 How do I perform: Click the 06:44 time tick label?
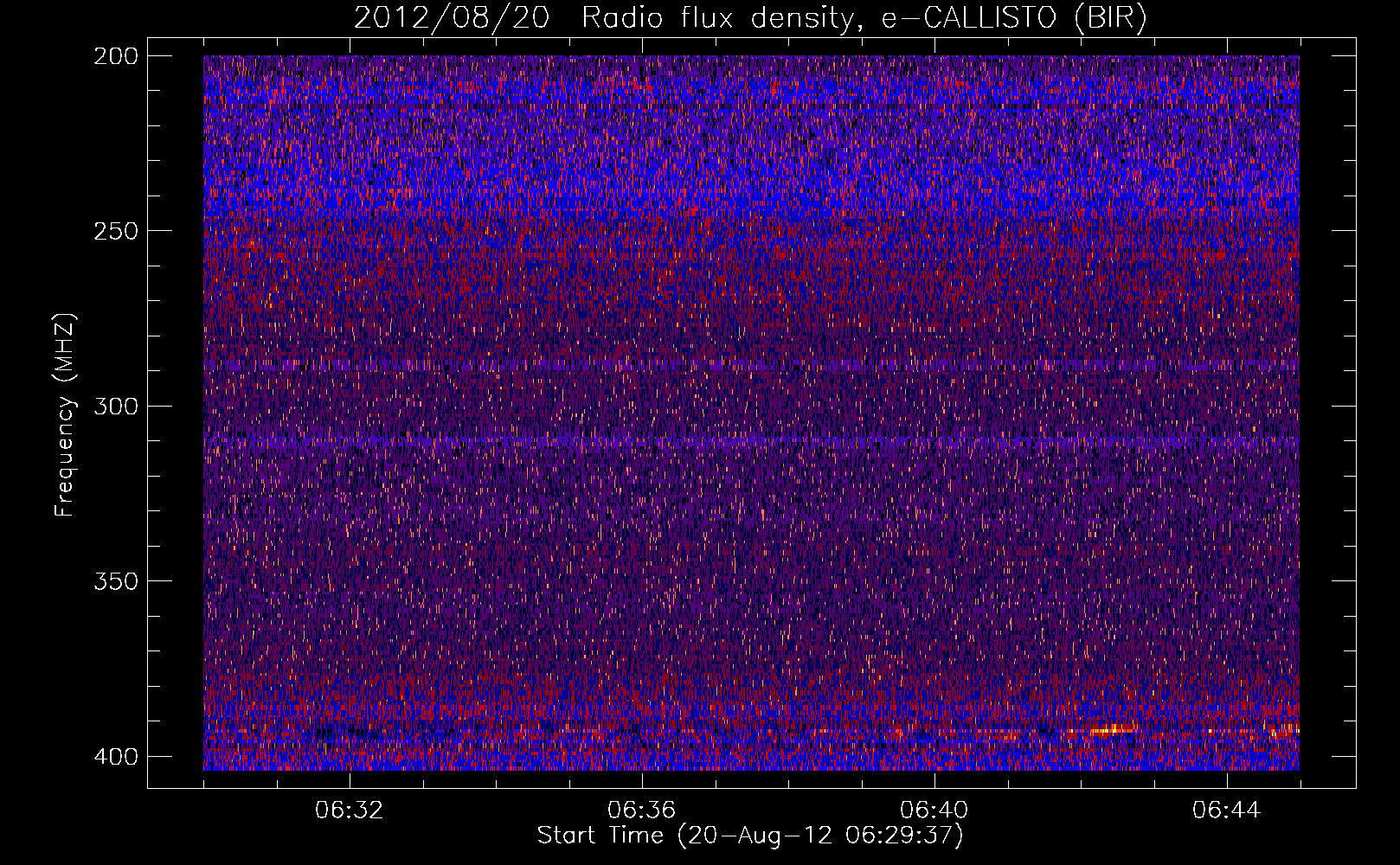point(1226,811)
